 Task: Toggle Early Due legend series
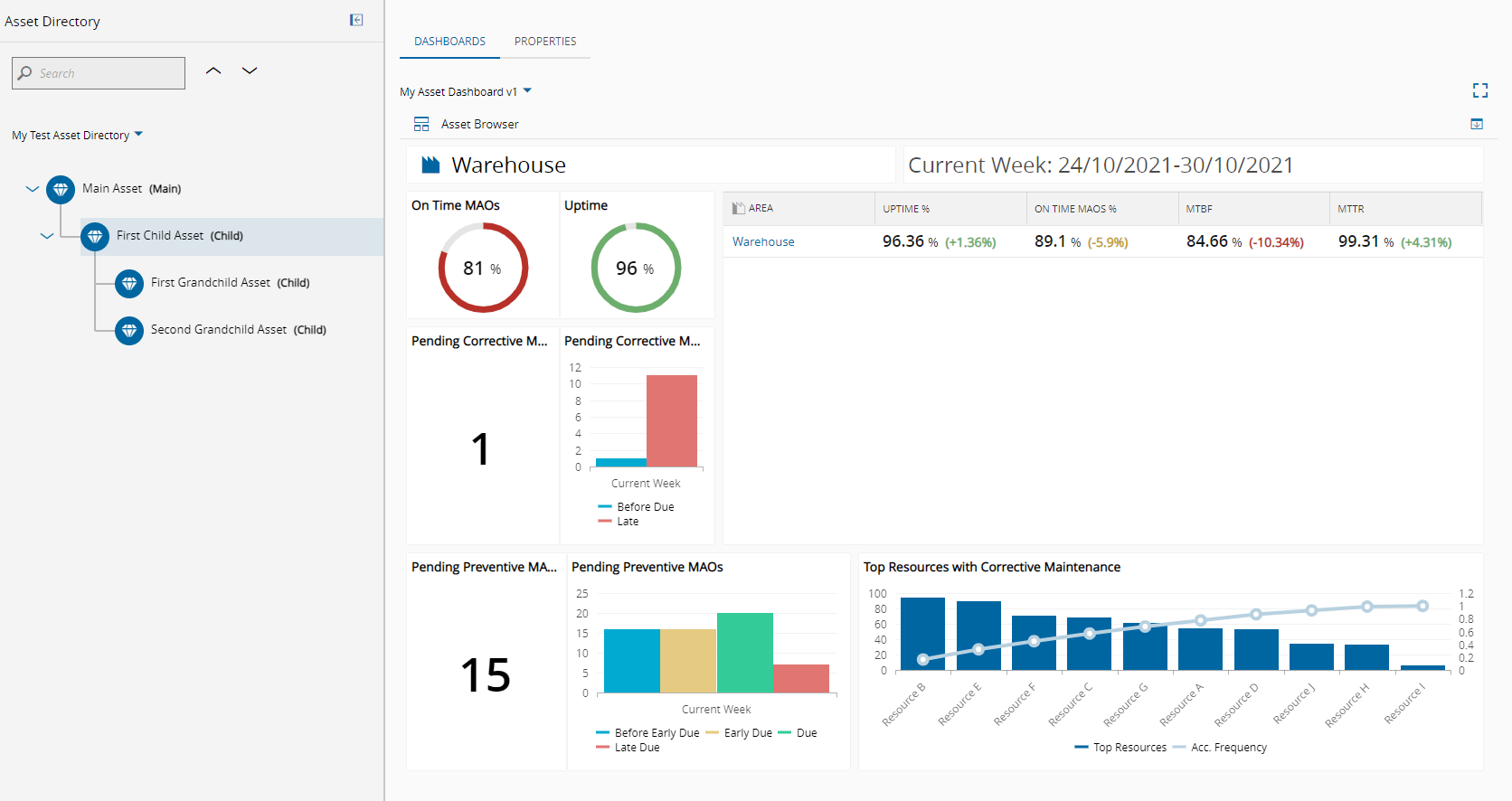pos(739,733)
